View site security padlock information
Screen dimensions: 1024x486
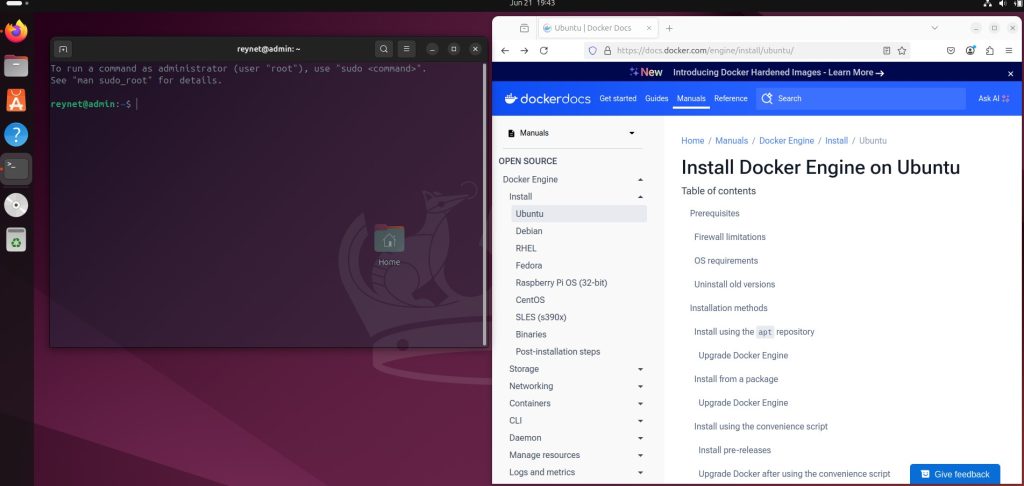(x=607, y=50)
